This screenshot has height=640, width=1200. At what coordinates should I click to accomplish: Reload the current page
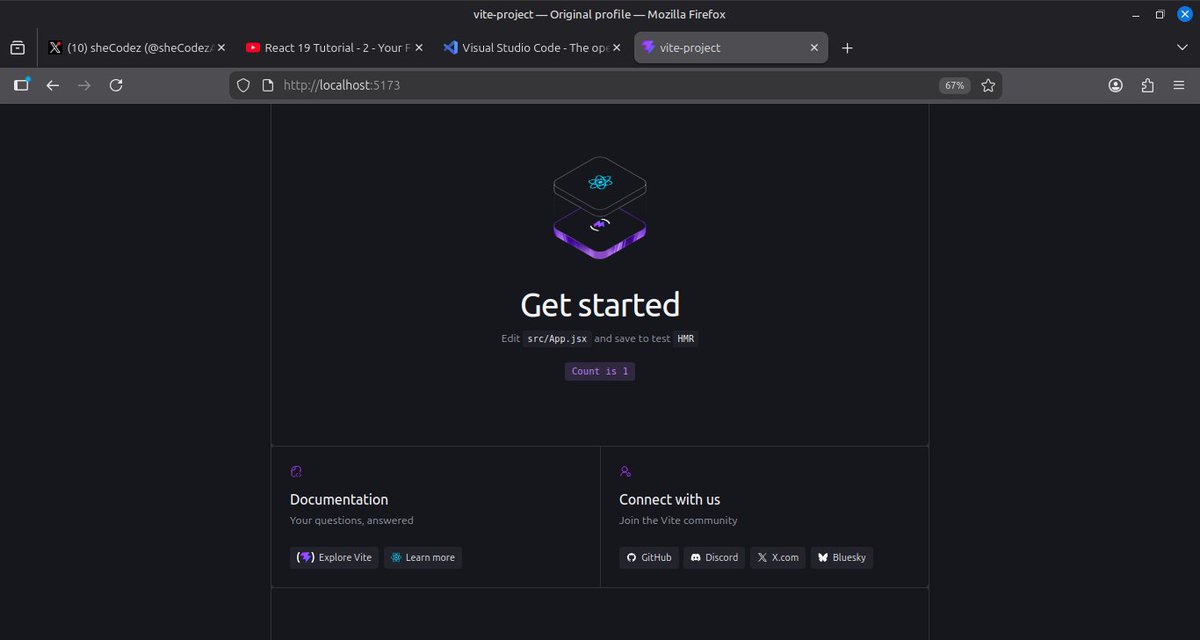[x=116, y=85]
